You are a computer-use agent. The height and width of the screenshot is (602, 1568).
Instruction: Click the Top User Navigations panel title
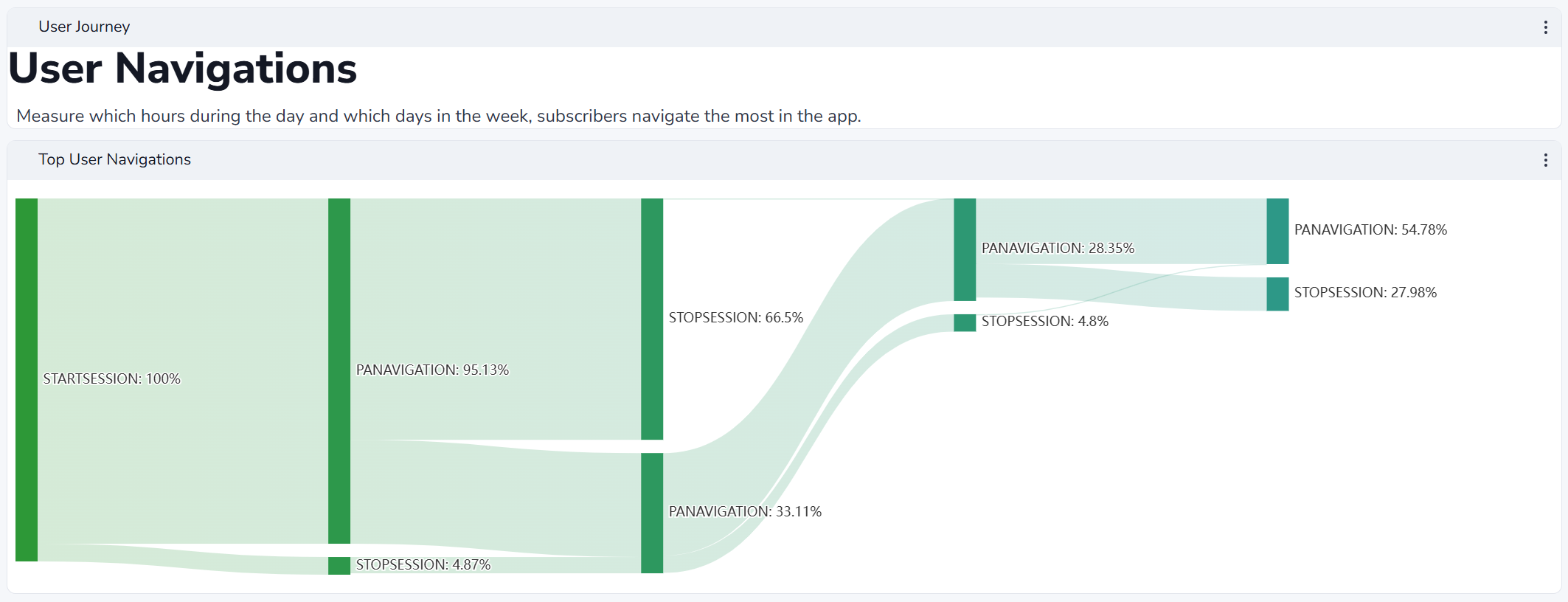point(114,159)
